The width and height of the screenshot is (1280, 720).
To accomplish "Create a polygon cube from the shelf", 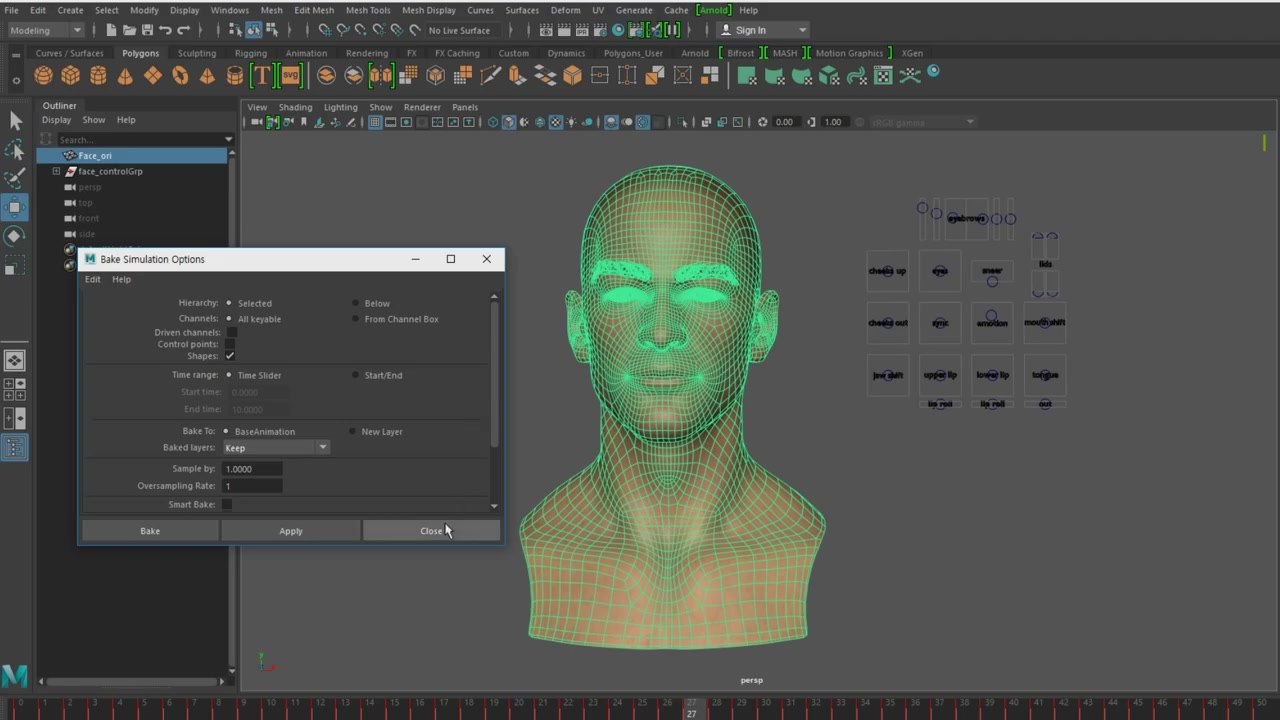I will (x=70, y=76).
